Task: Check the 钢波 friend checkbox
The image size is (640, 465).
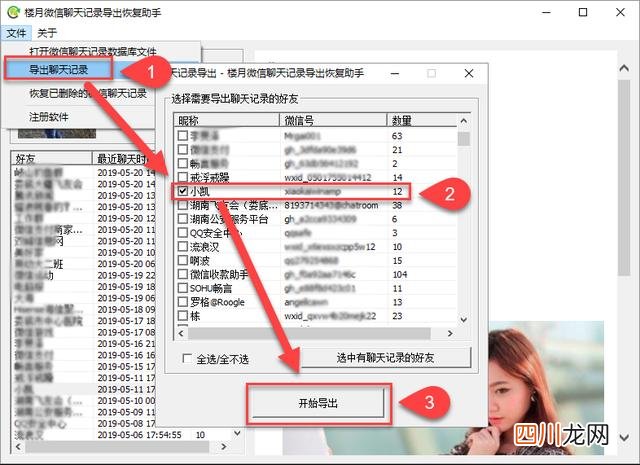Action: [x=183, y=260]
